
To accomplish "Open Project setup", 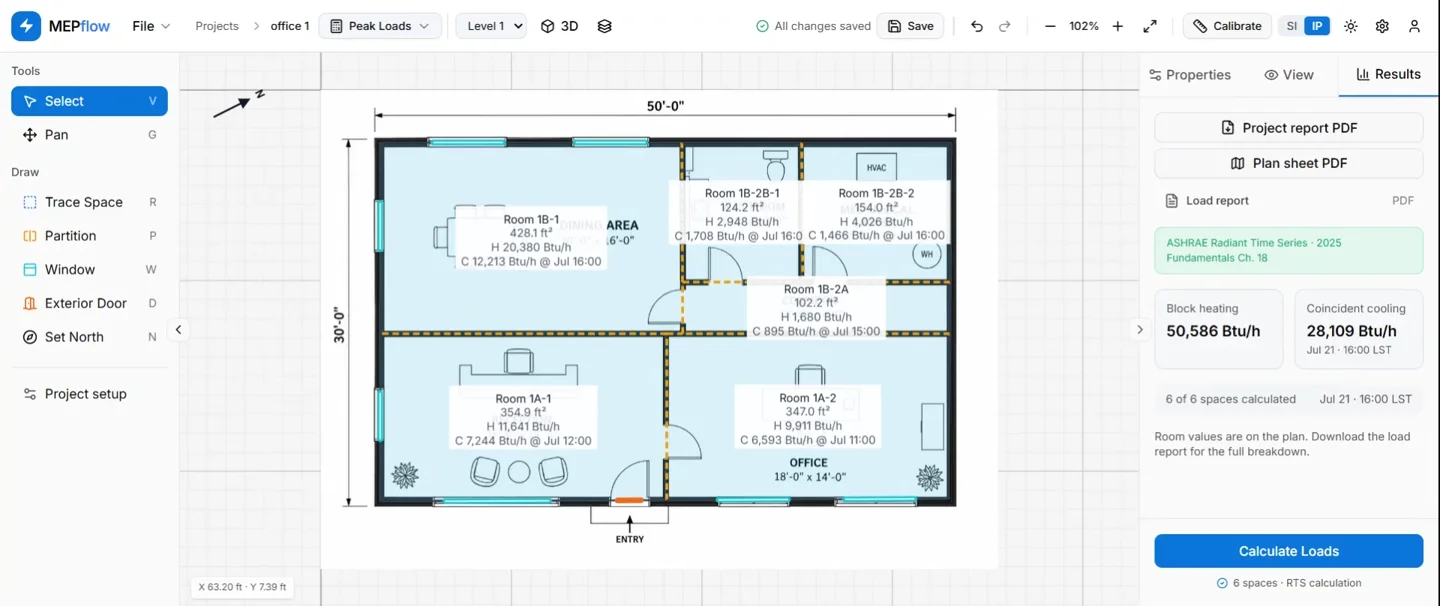I will coord(89,394).
